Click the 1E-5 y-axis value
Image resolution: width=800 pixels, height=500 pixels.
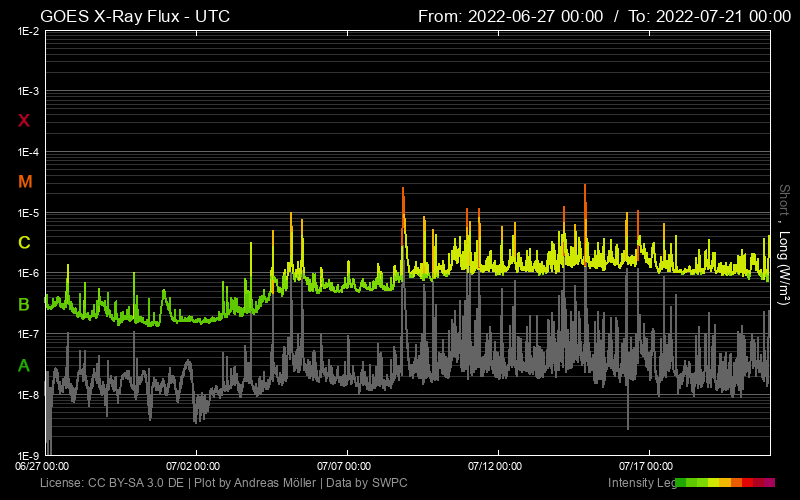click(x=28, y=213)
